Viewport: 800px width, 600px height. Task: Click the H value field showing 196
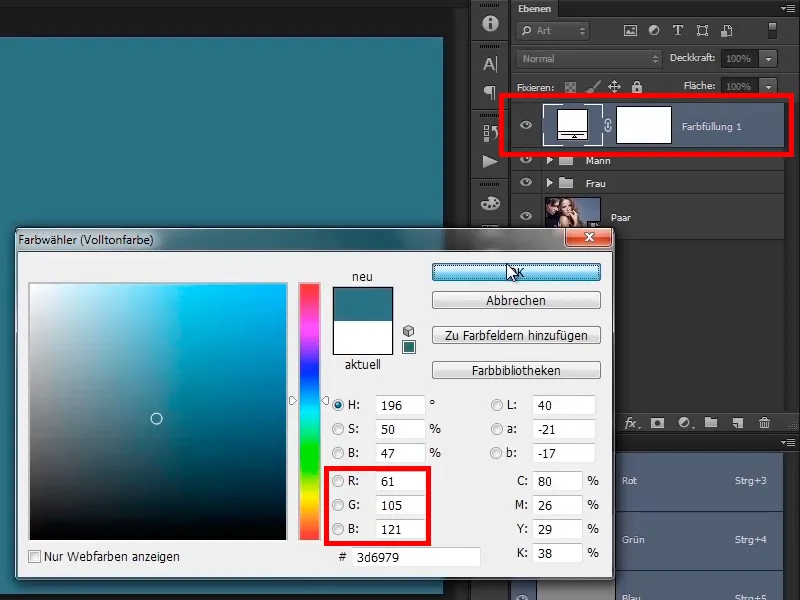point(400,405)
